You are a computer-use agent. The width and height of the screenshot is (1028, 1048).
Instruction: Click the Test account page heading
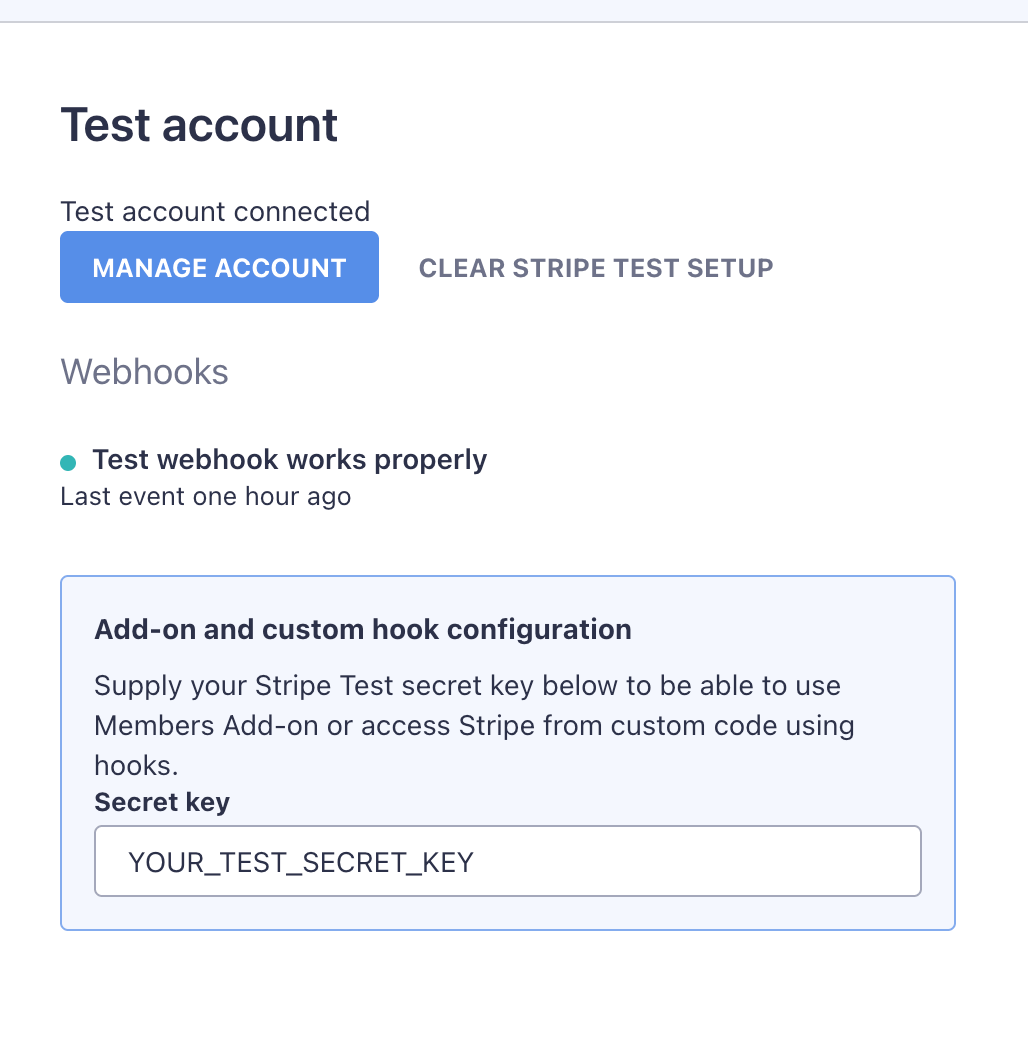[x=199, y=125]
